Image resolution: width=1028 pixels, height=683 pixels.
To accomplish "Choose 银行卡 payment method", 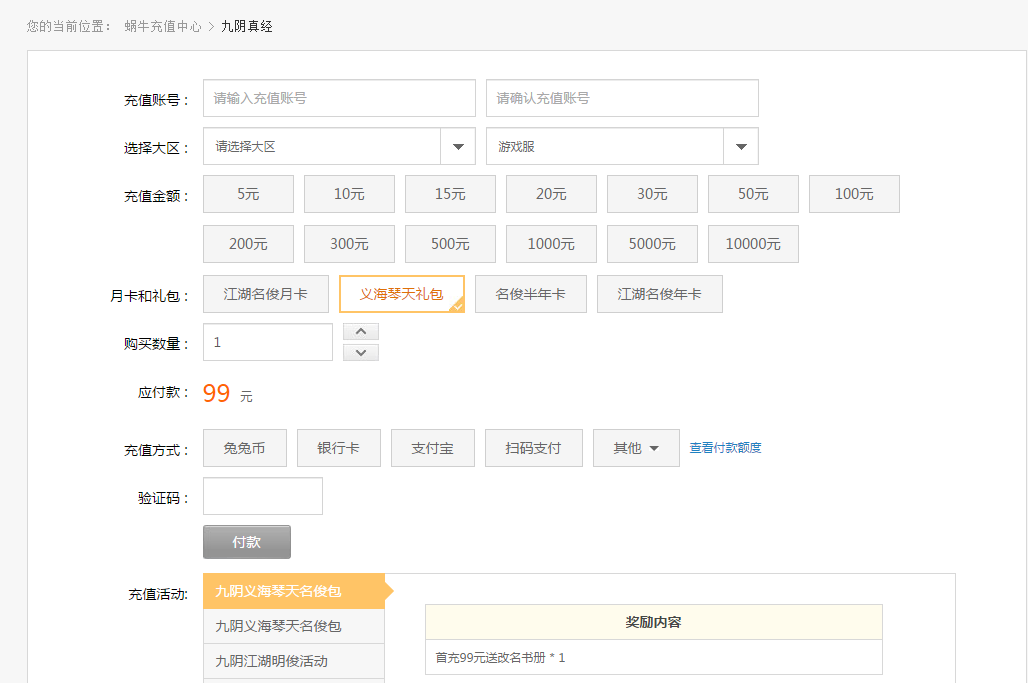I will 338,448.
